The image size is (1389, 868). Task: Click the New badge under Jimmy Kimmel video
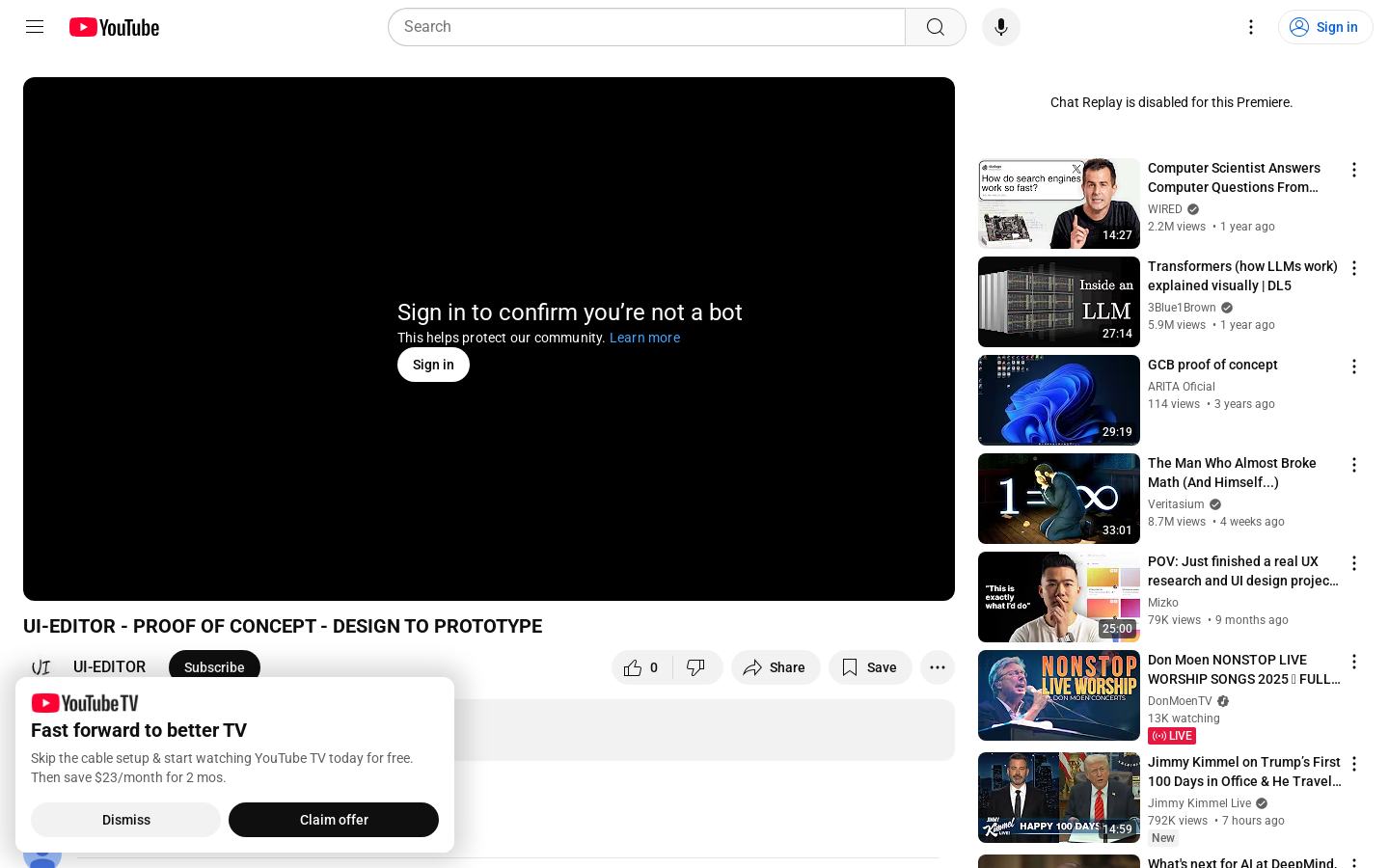point(1163,838)
